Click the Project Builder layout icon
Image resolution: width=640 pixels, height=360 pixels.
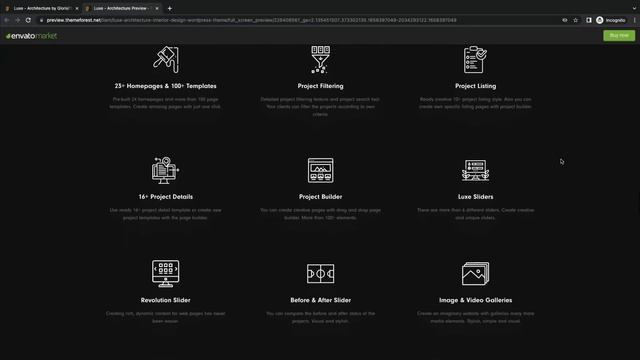coord(320,170)
